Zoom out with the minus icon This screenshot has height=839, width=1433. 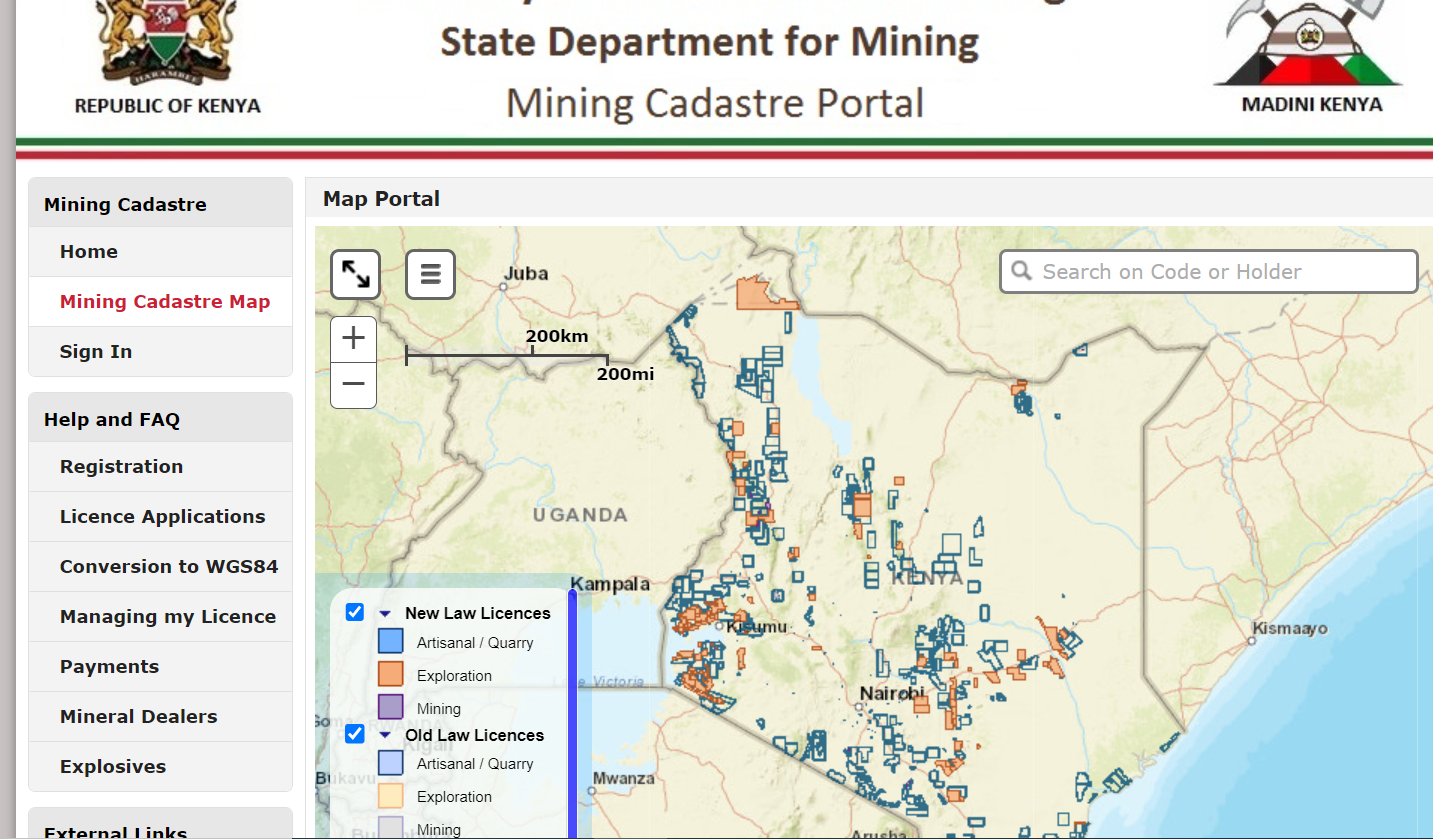353,384
